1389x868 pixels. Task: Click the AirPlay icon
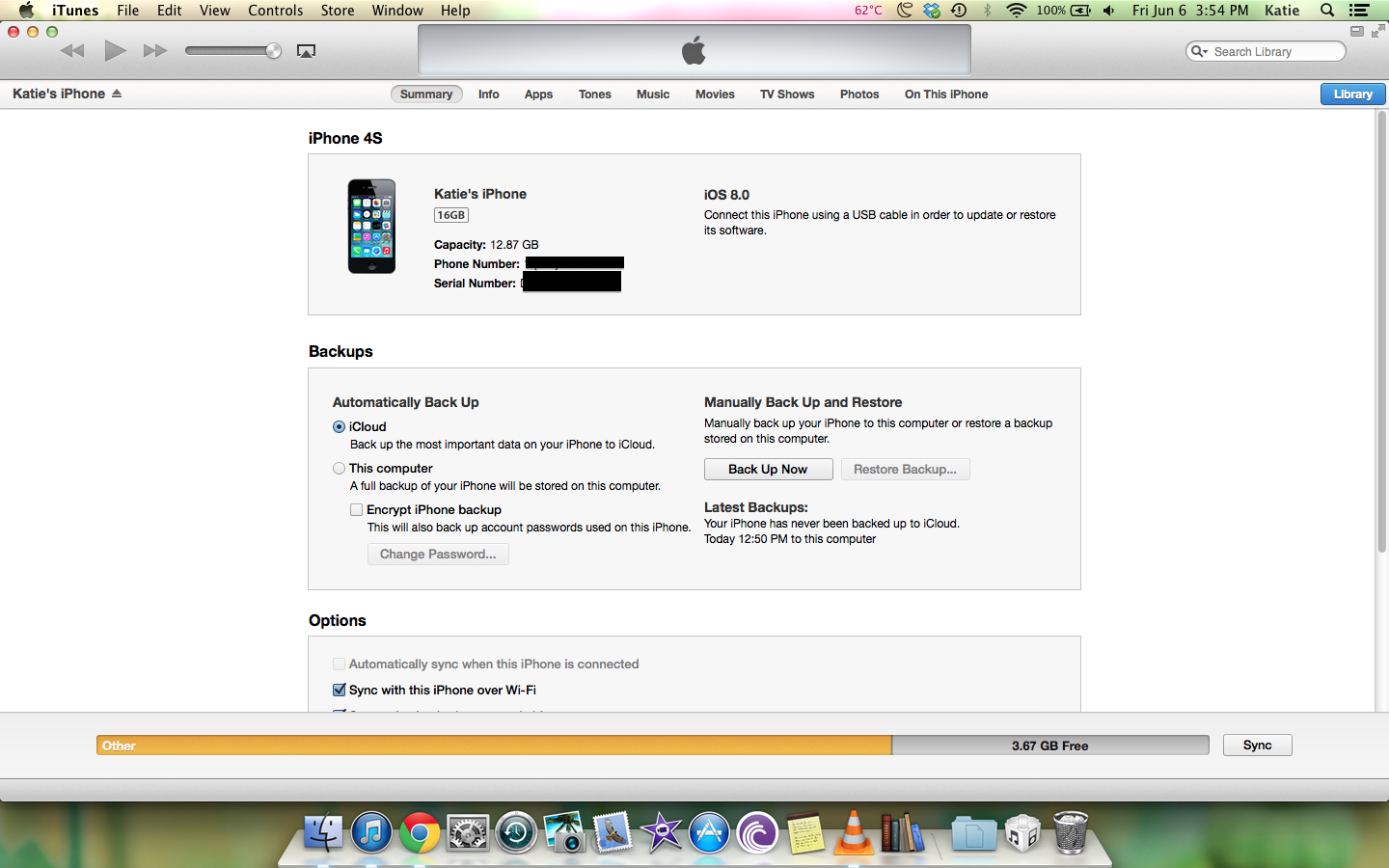coord(306,51)
